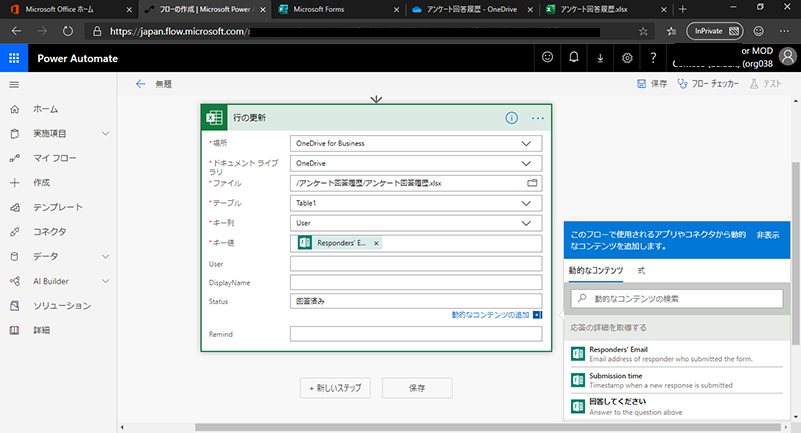Viewport: 801px width, 433px height.
Task: Click the Remind input field
Action: pyautogui.click(x=416, y=334)
